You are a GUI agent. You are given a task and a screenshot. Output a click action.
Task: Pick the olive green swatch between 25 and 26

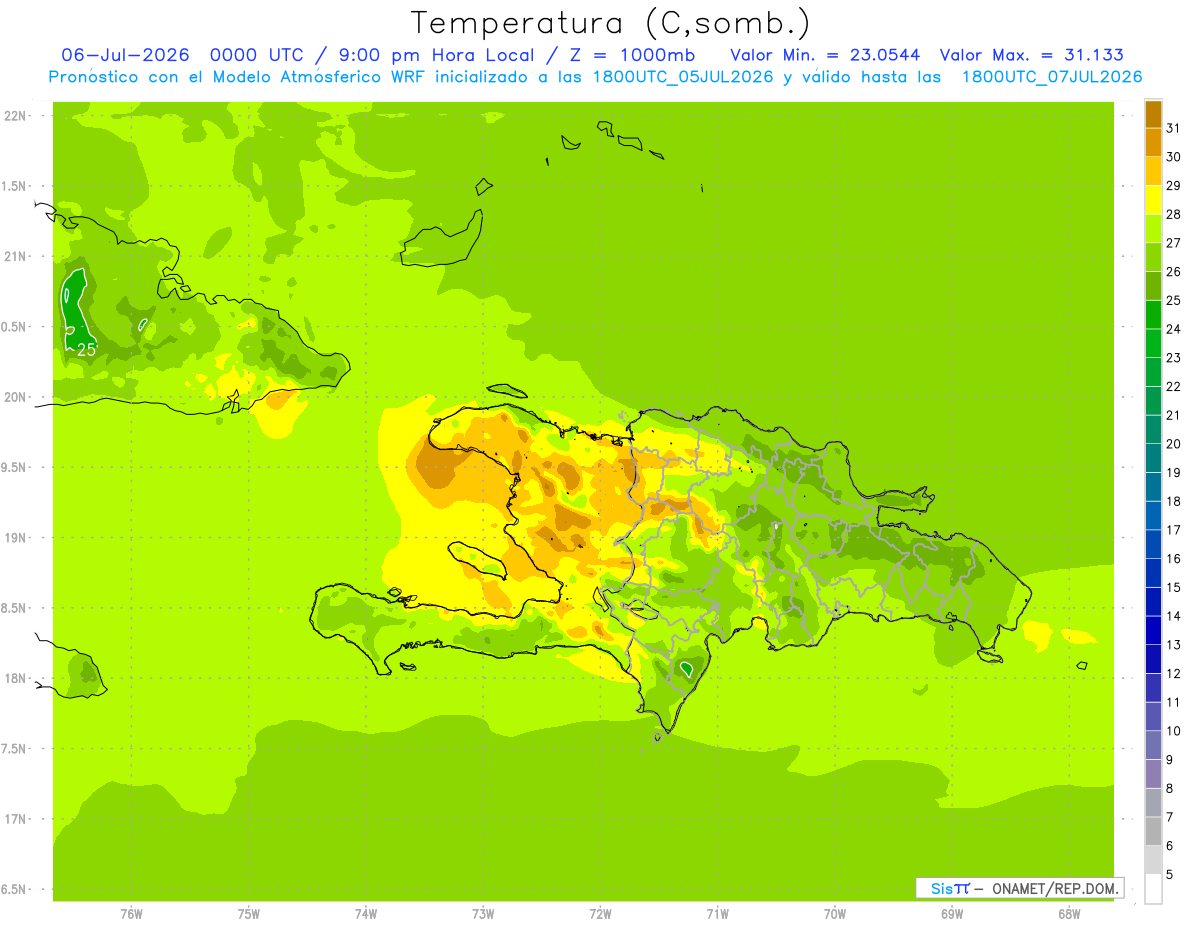(1153, 286)
